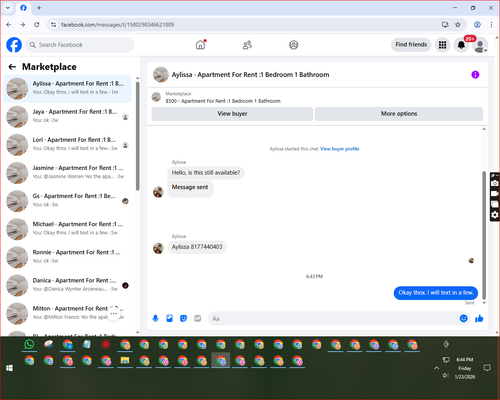Click the Find friends button
This screenshot has width=500, height=400.
411,45
